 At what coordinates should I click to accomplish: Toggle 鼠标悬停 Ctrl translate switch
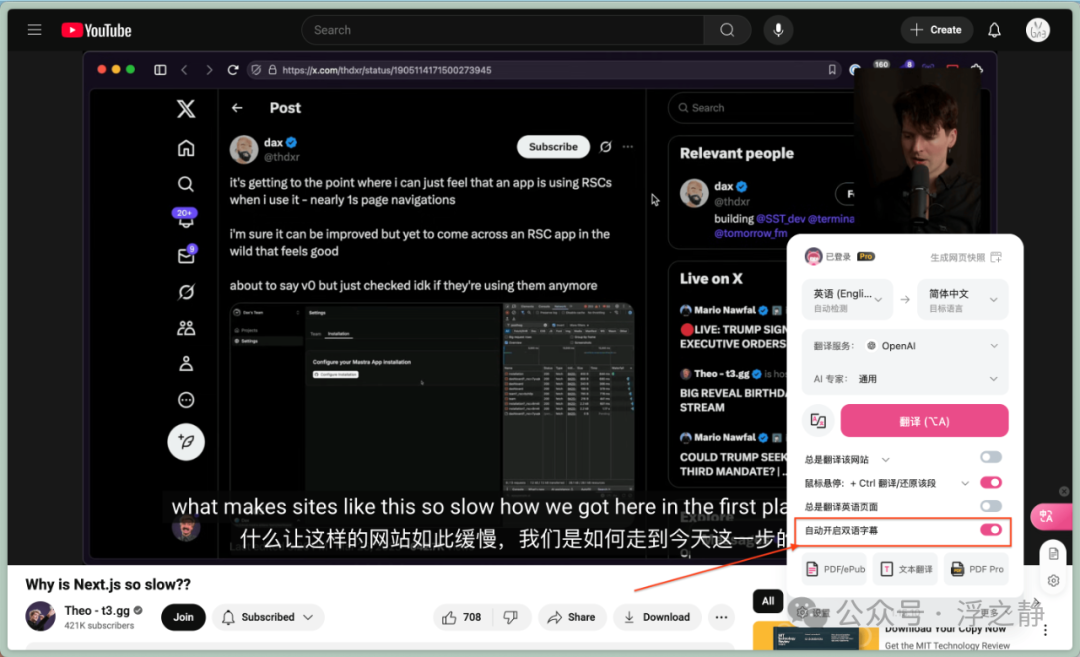click(x=990, y=483)
